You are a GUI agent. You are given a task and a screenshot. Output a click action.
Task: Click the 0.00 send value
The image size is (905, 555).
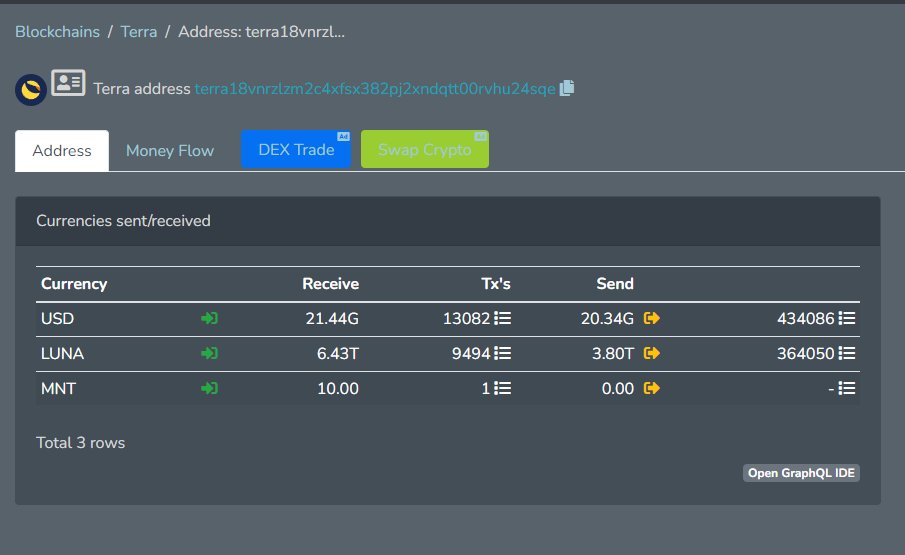tap(618, 388)
